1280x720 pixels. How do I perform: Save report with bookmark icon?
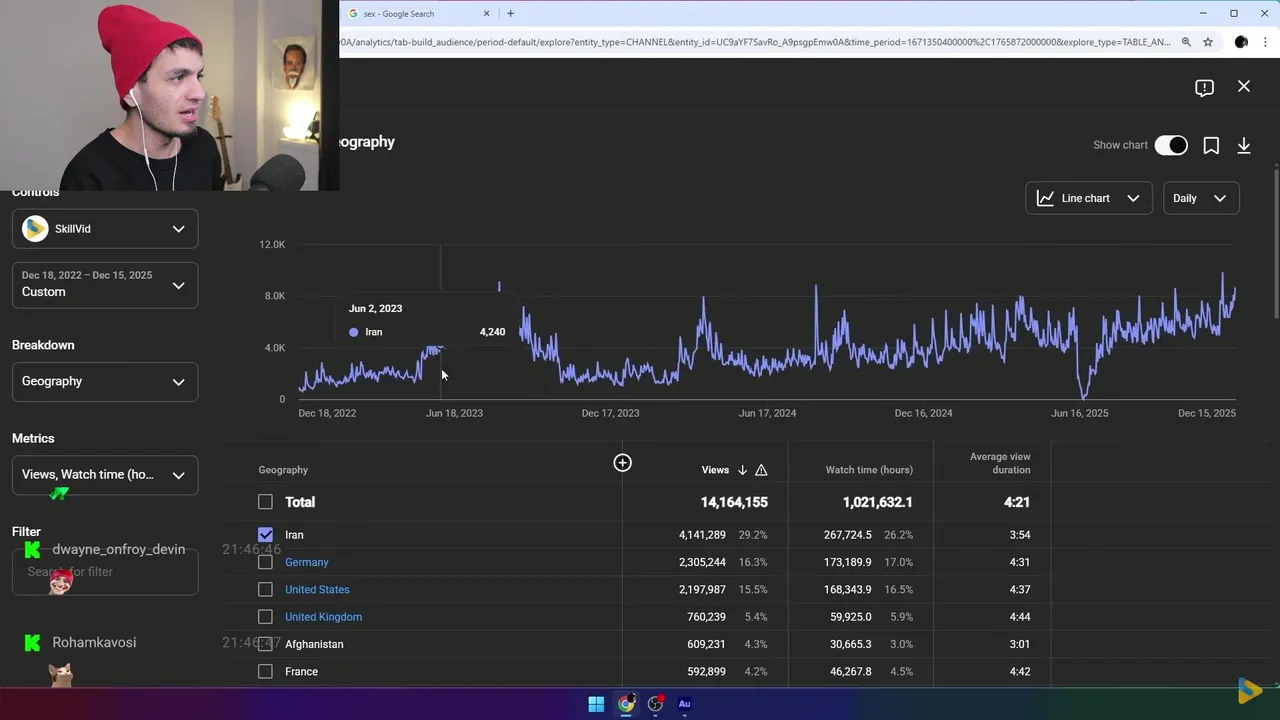coord(1211,146)
